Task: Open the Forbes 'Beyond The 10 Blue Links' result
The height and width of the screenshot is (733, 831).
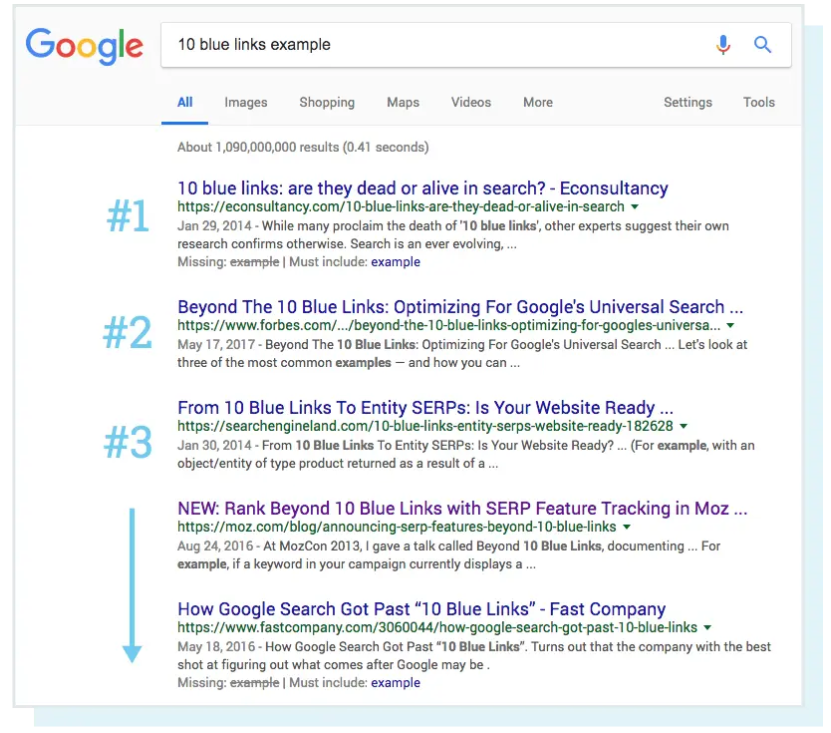Action: 460,307
